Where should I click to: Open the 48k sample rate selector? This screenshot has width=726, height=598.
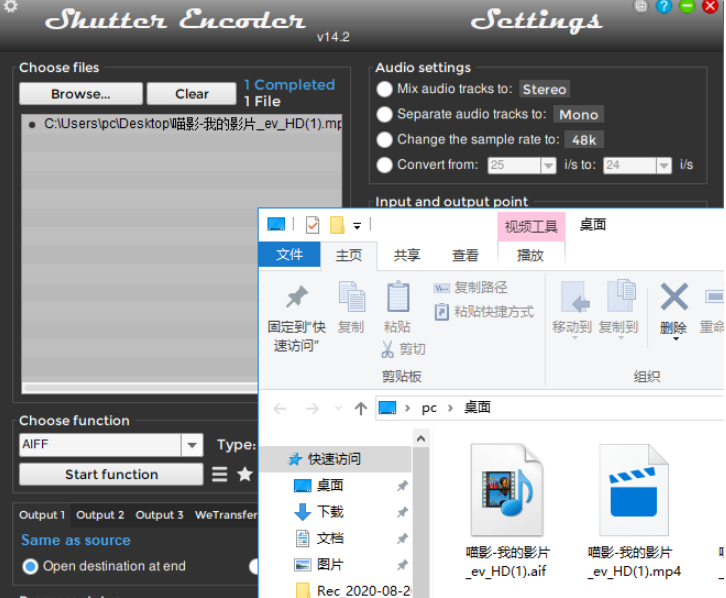coord(584,140)
